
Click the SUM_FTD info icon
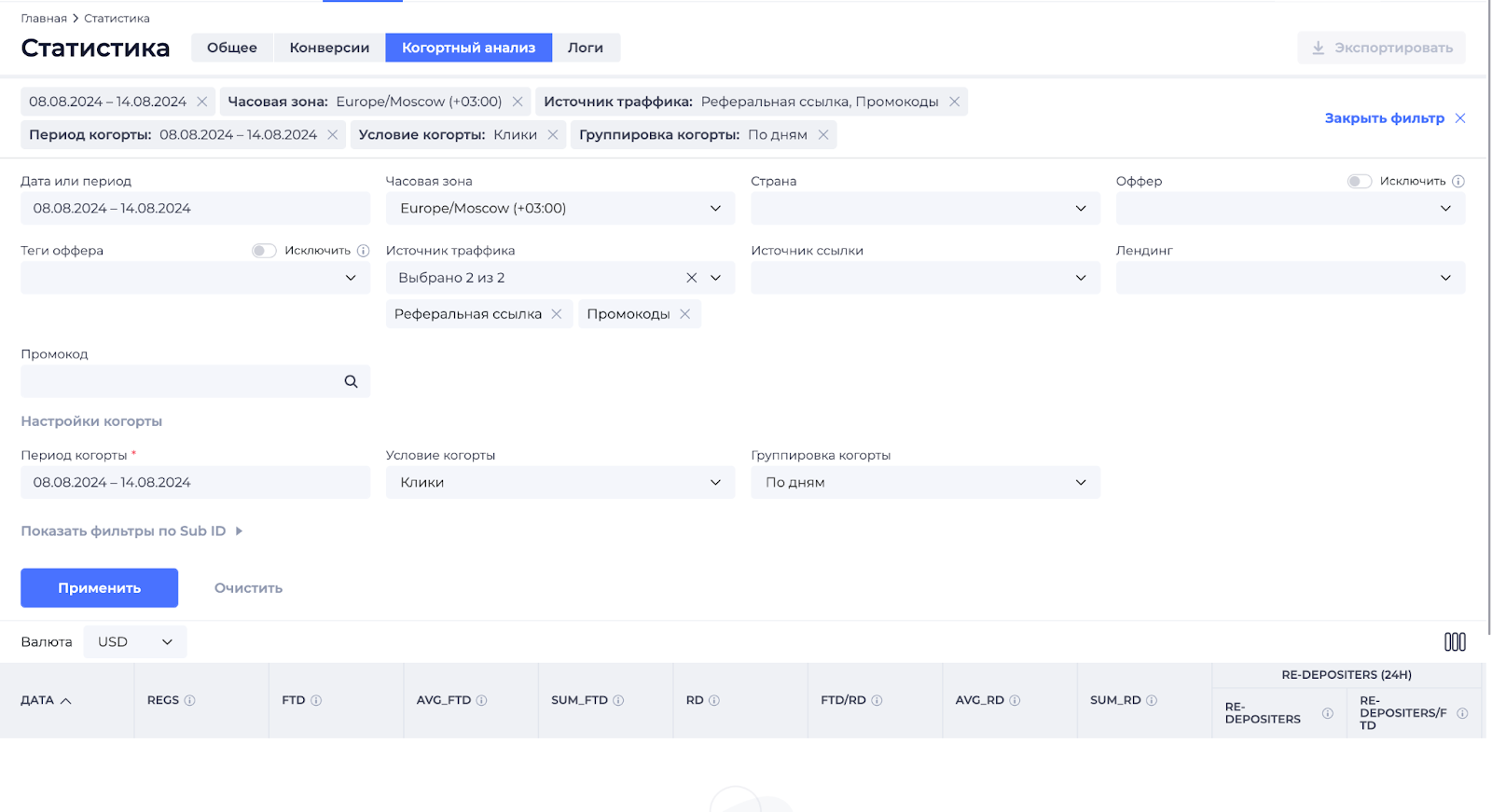click(x=618, y=700)
